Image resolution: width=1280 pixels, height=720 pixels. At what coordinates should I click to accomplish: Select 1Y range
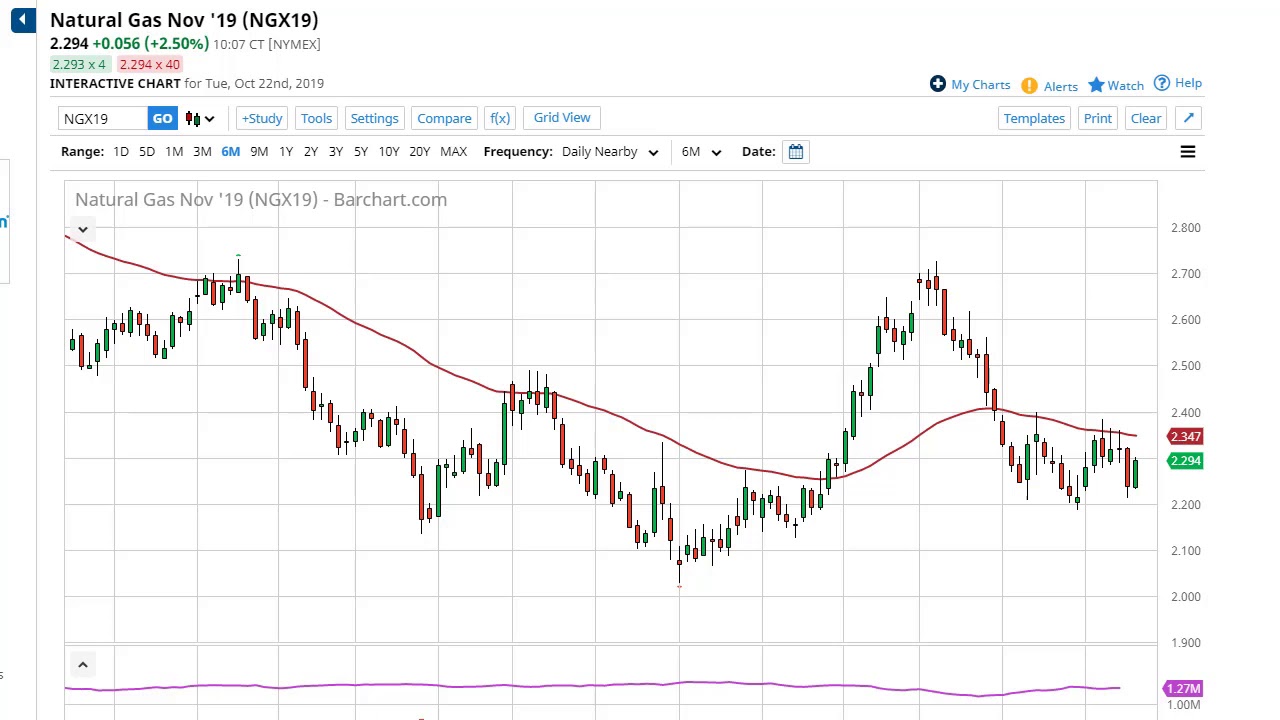286,151
